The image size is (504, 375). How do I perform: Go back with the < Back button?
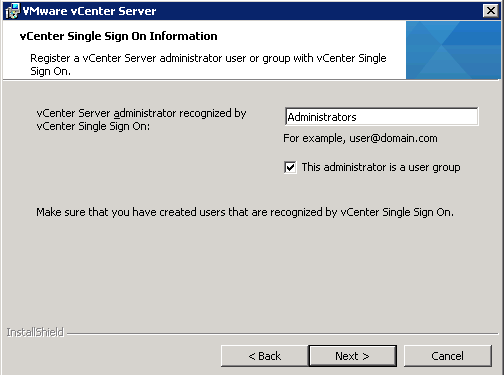pyautogui.click(x=265, y=356)
